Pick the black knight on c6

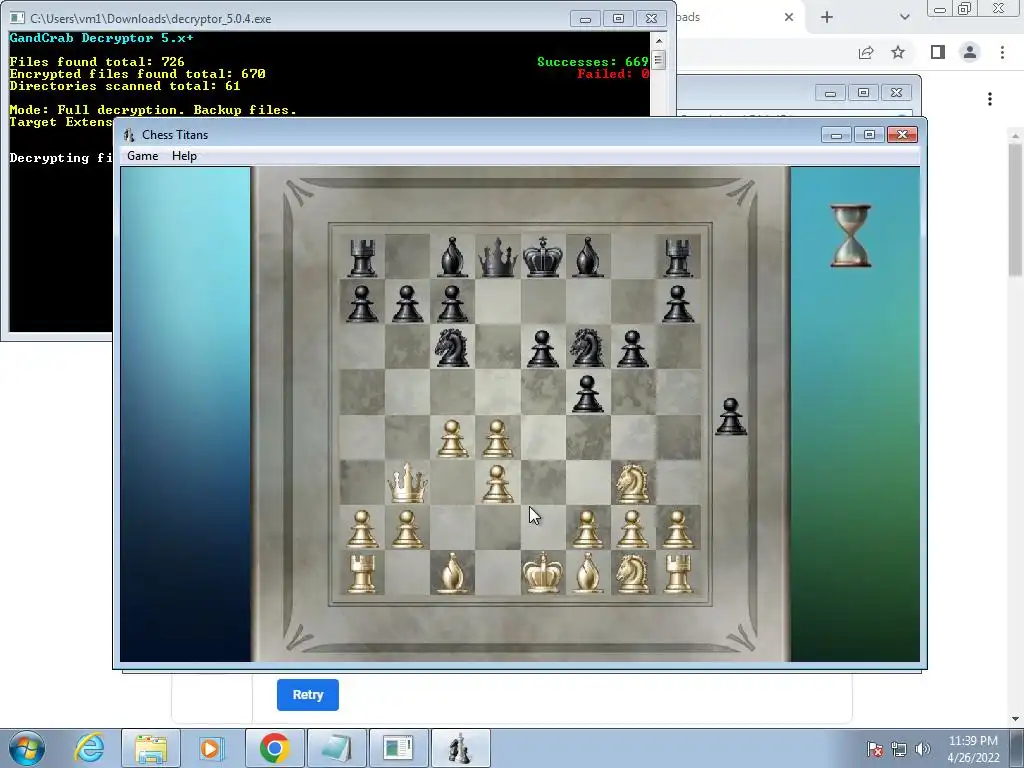pyautogui.click(x=452, y=347)
